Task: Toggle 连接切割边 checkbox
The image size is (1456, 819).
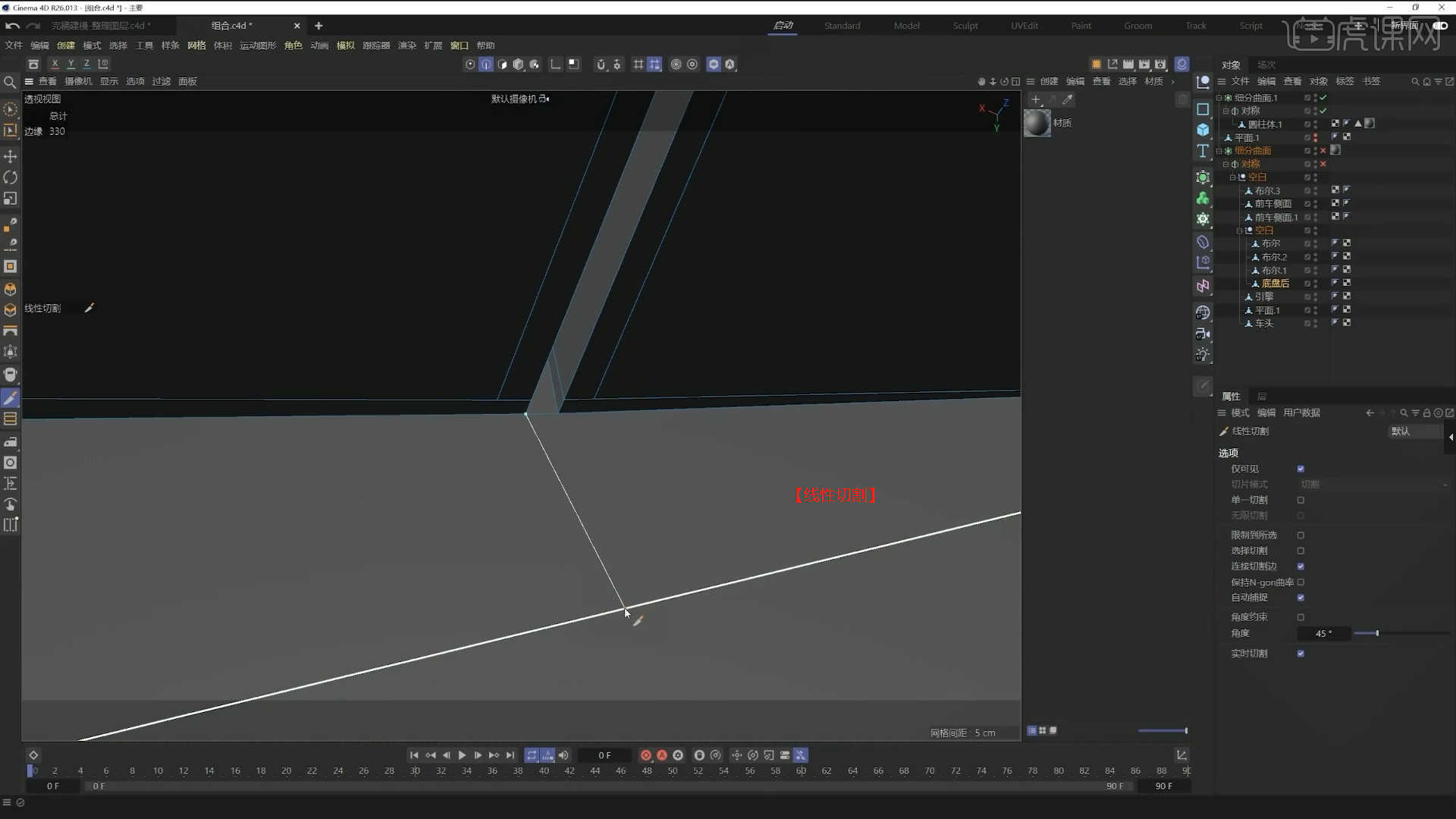Action: (1301, 566)
